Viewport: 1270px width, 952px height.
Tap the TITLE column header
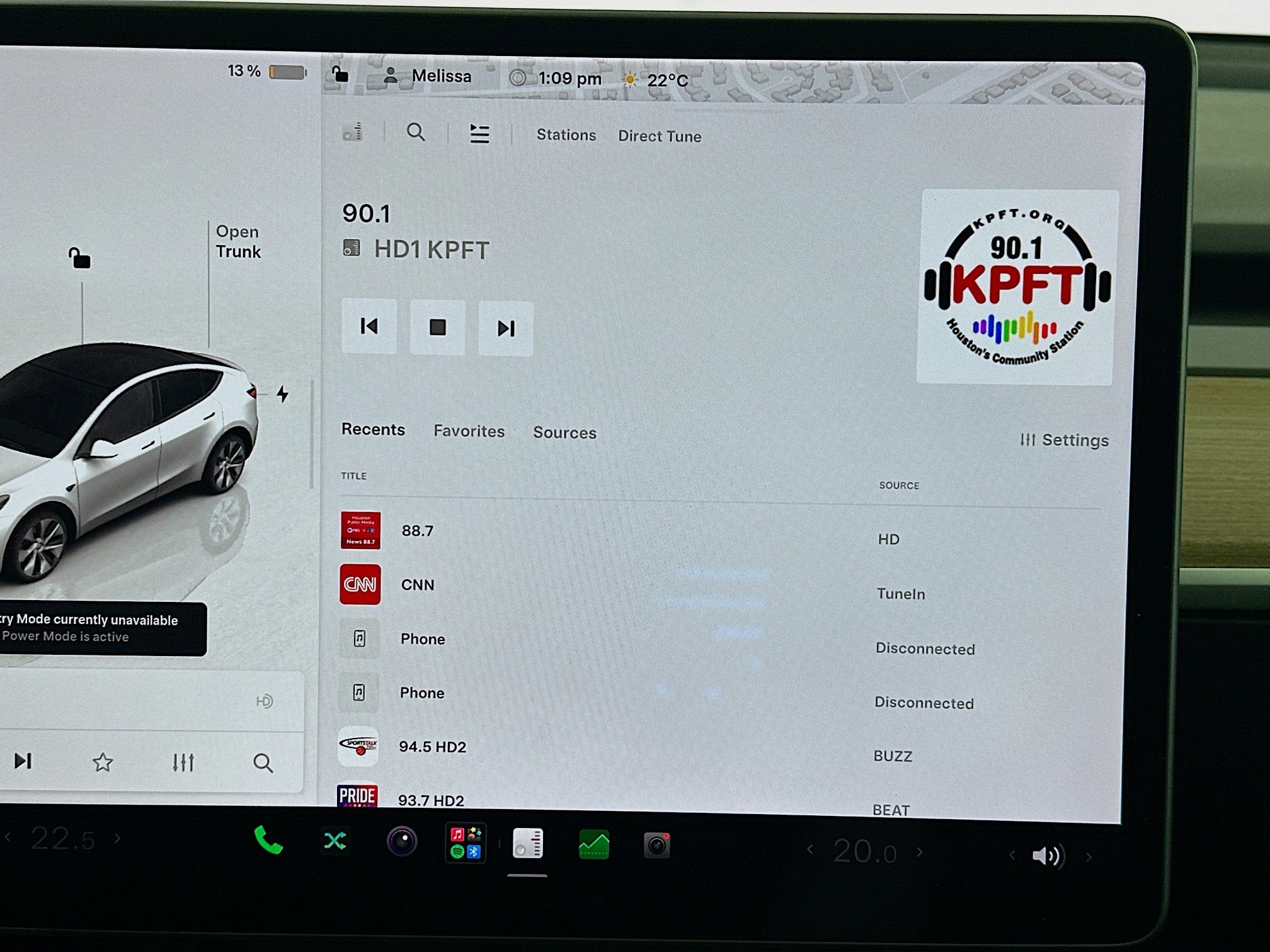click(353, 476)
